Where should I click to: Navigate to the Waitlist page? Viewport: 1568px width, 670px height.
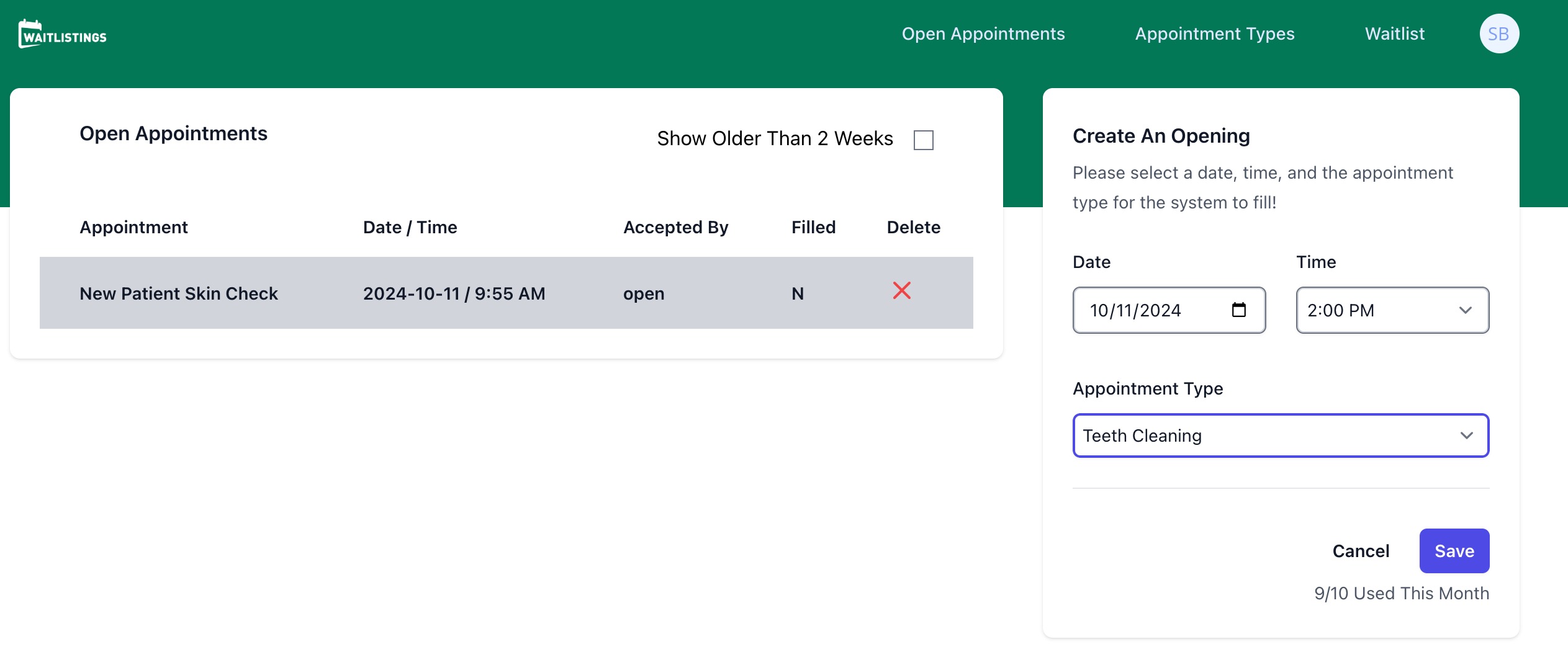pos(1394,34)
